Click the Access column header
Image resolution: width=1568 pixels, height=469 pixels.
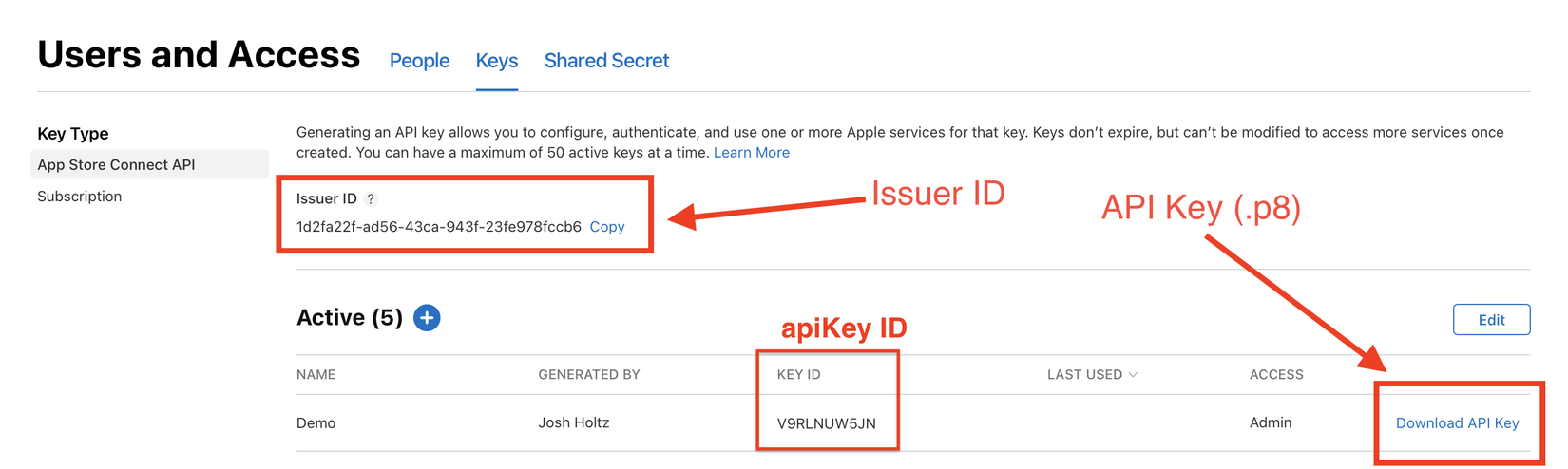click(x=1276, y=375)
